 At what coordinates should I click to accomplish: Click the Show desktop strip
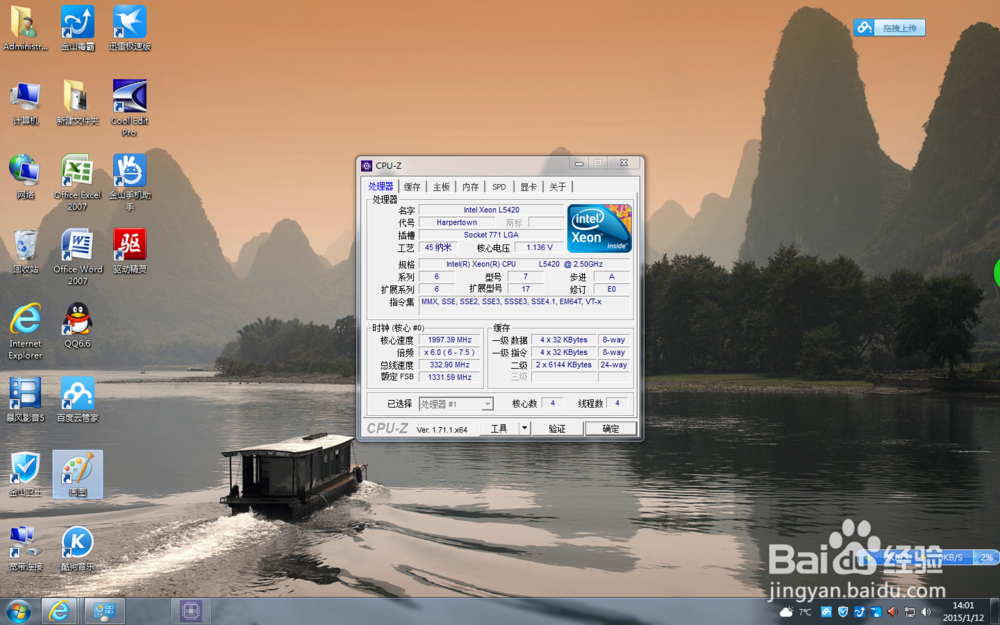coord(996,612)
